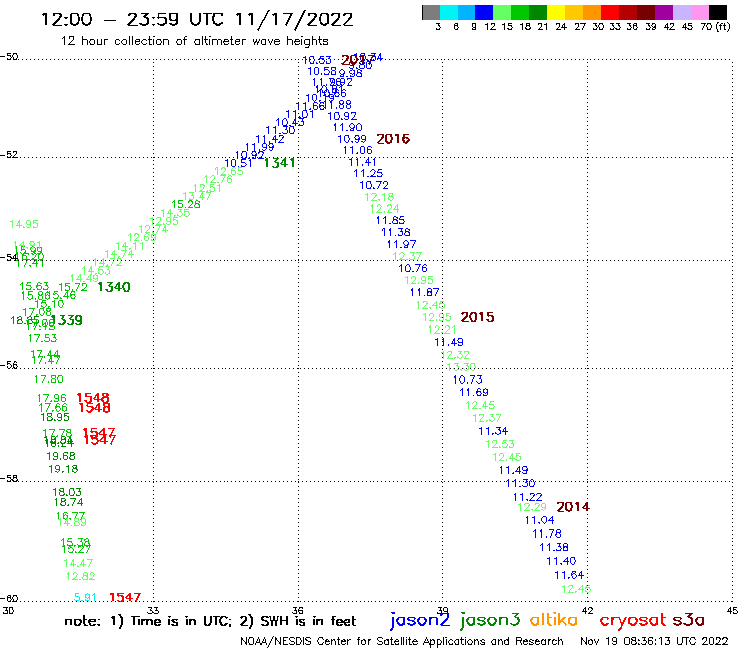Click the isolated wave height '14.95'
740x650 pixels.
click(24, 224)
